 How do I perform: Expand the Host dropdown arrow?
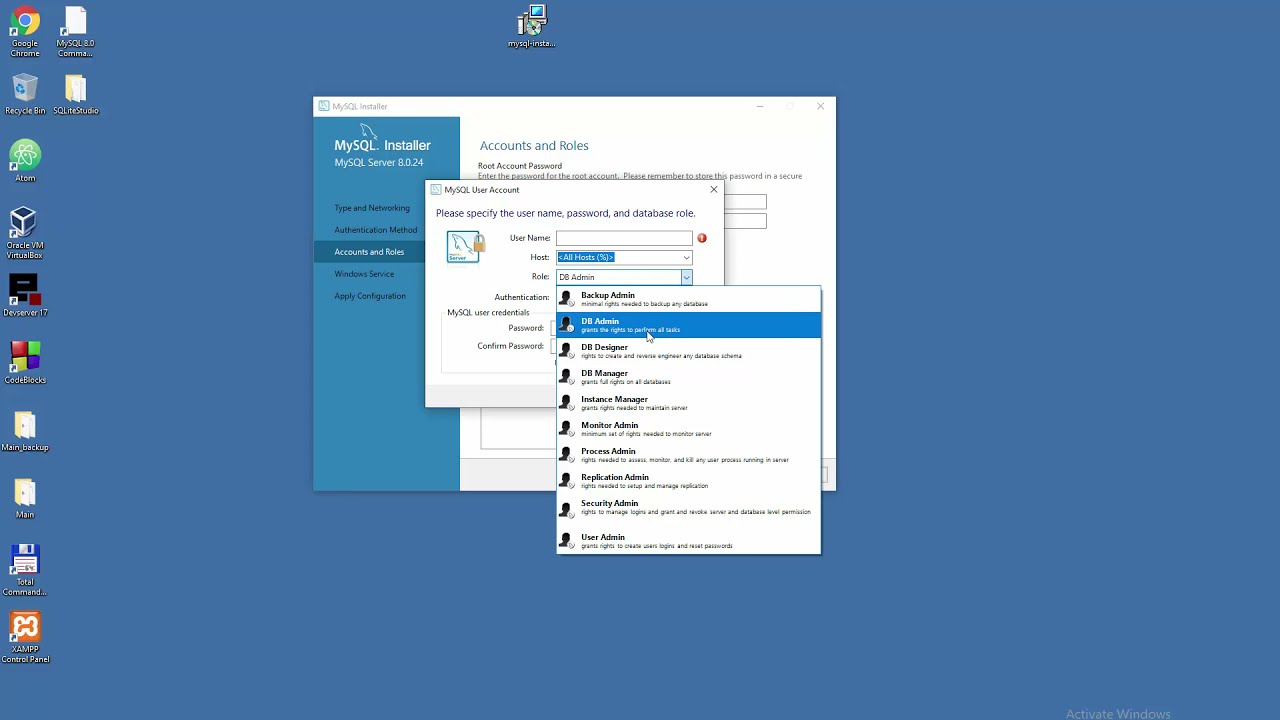pos(686,258)
